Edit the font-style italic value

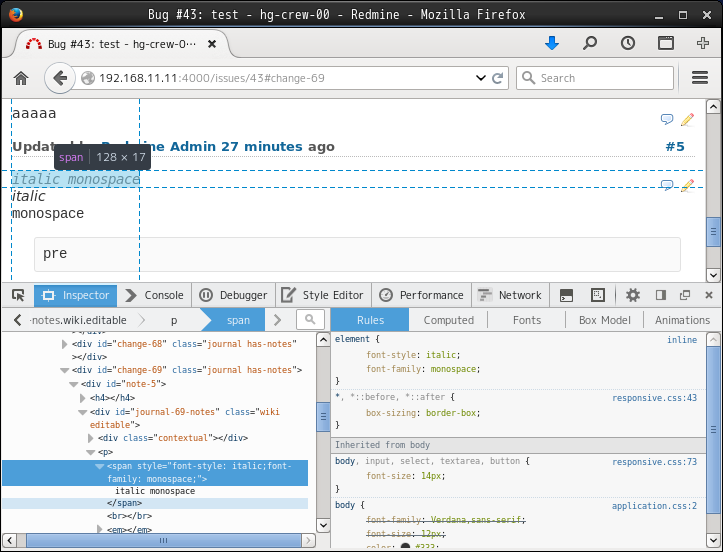[441, 355]
